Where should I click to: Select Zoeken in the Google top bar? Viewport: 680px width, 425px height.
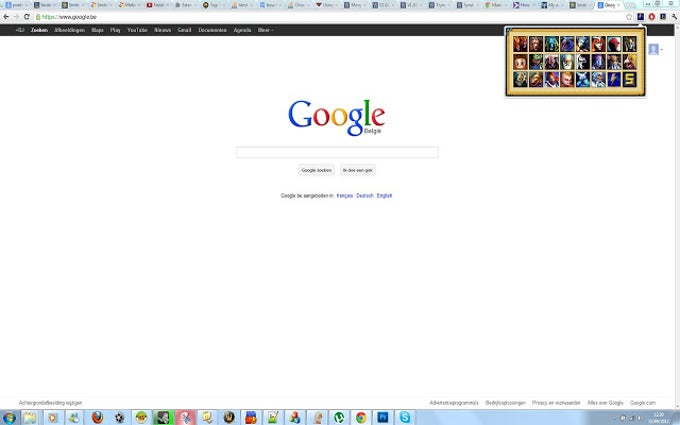point(39,30)
